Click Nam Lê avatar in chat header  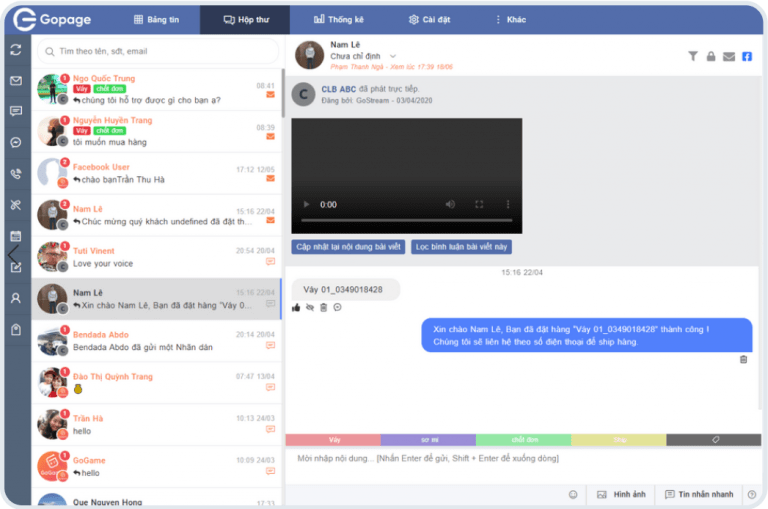(x=310, y=55)
